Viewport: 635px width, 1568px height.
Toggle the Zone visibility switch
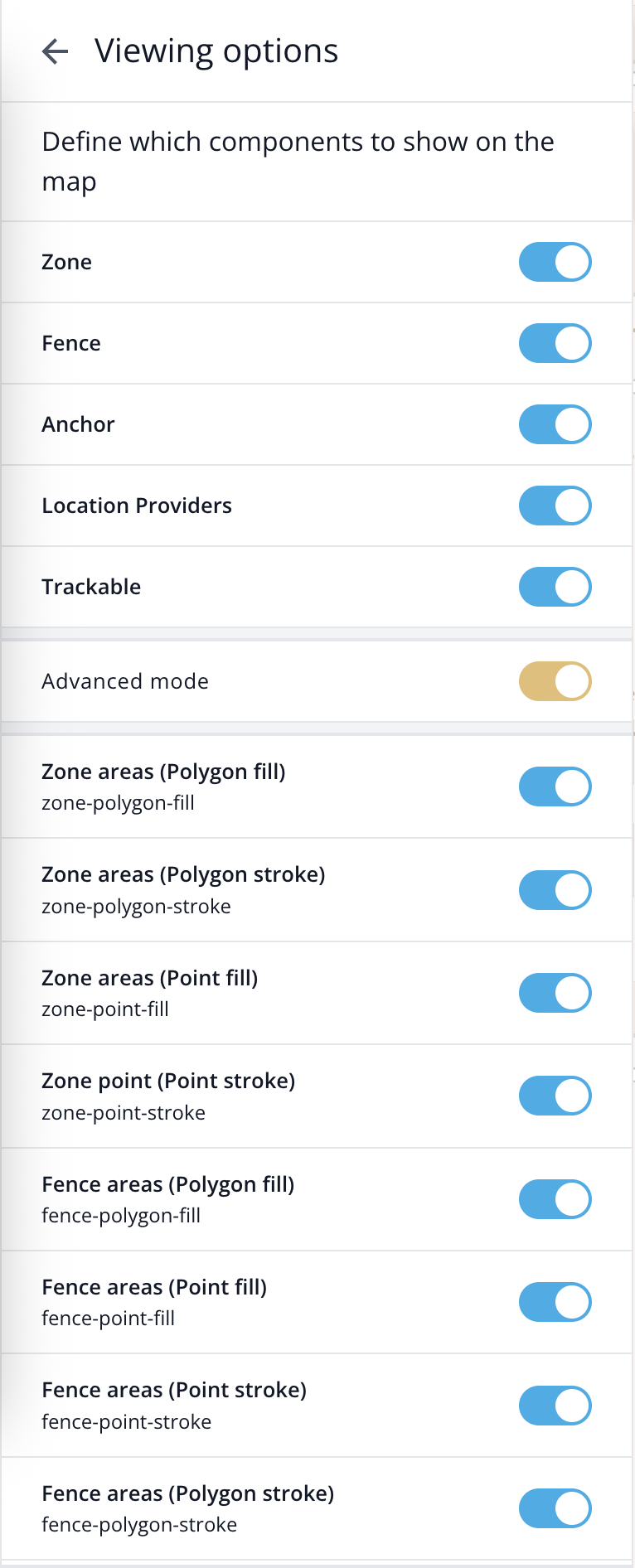point(555,262)
